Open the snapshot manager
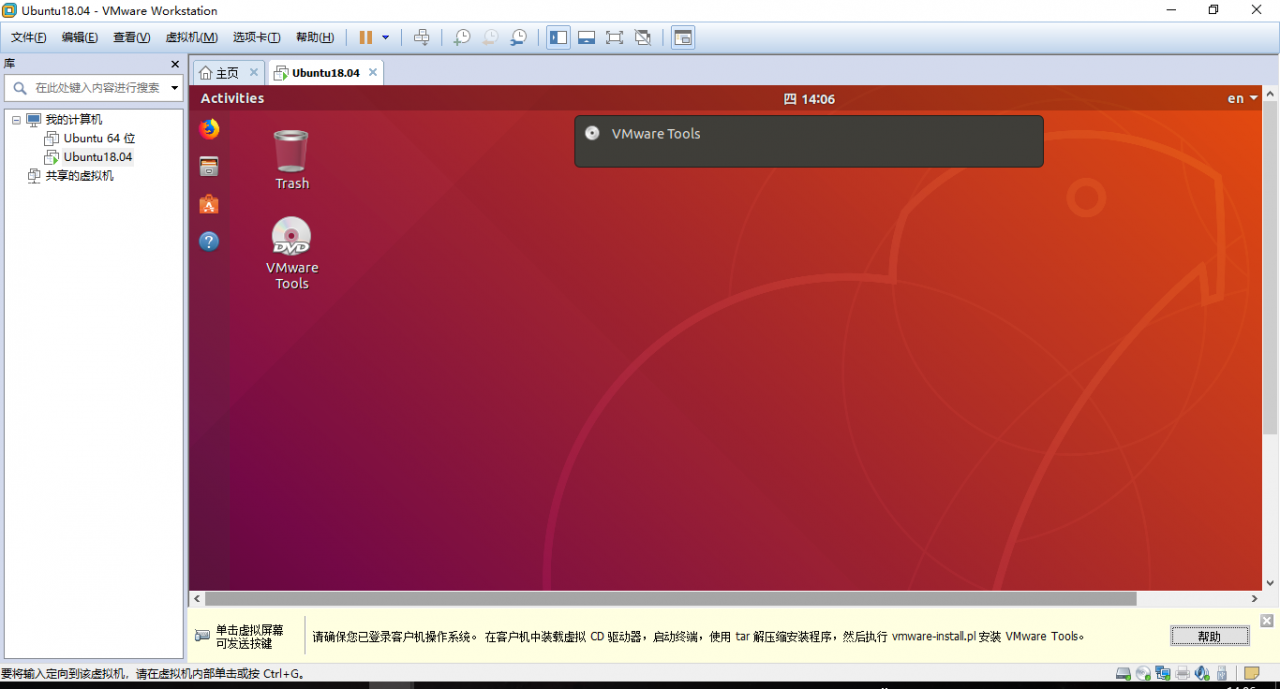Image resolution: width=1280 pixels, height=689 pixels. 518,38
